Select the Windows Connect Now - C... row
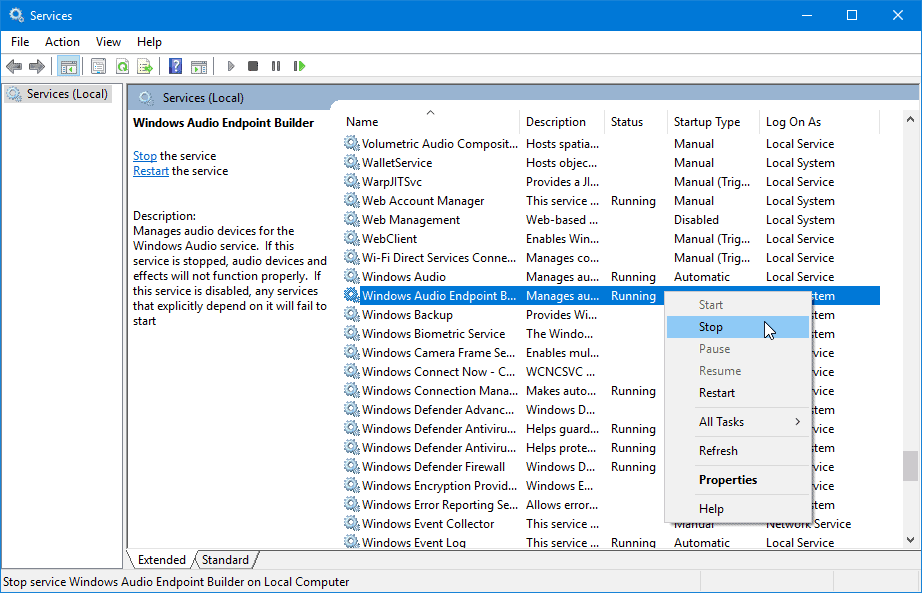The height and width of the screenshot is (593, 922). tap(504, 372)
